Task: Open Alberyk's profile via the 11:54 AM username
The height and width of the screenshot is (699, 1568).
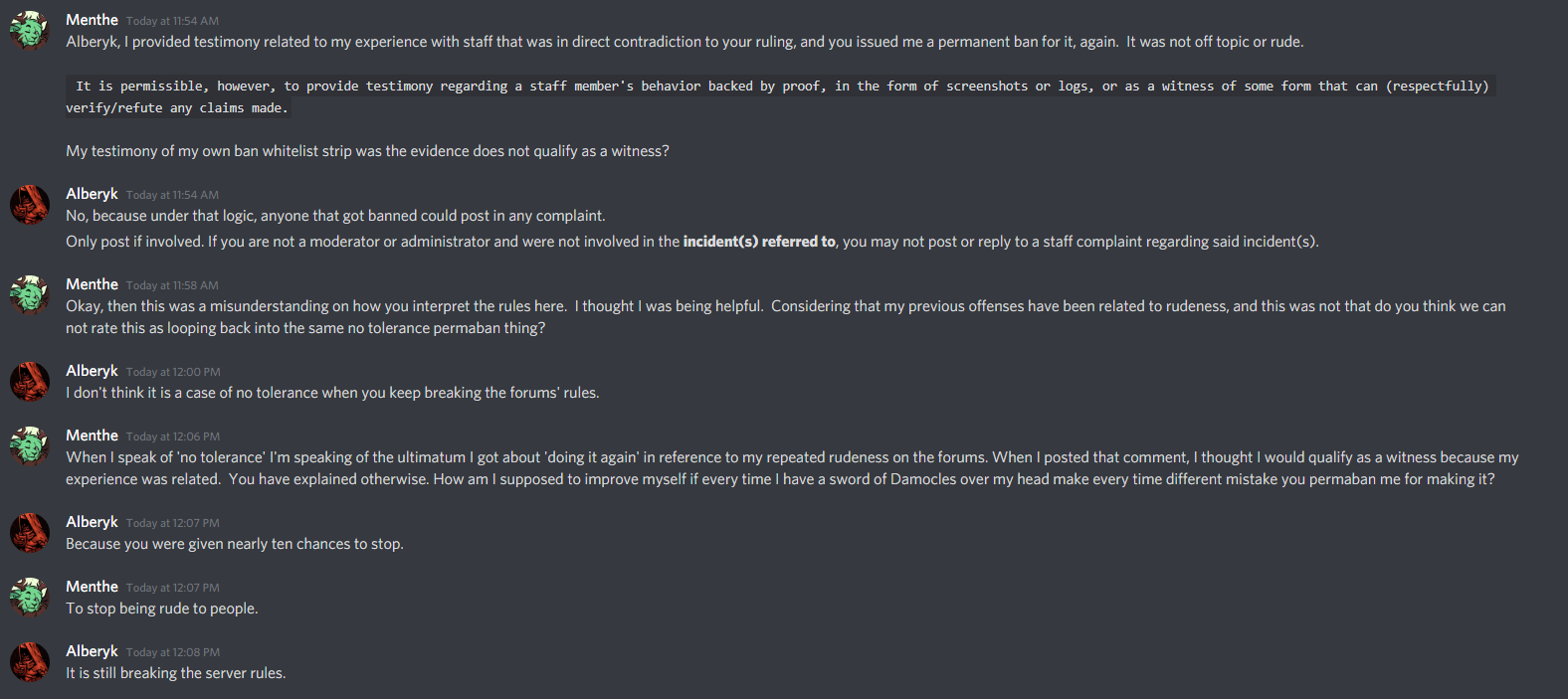Action: (x=92, y=193)
